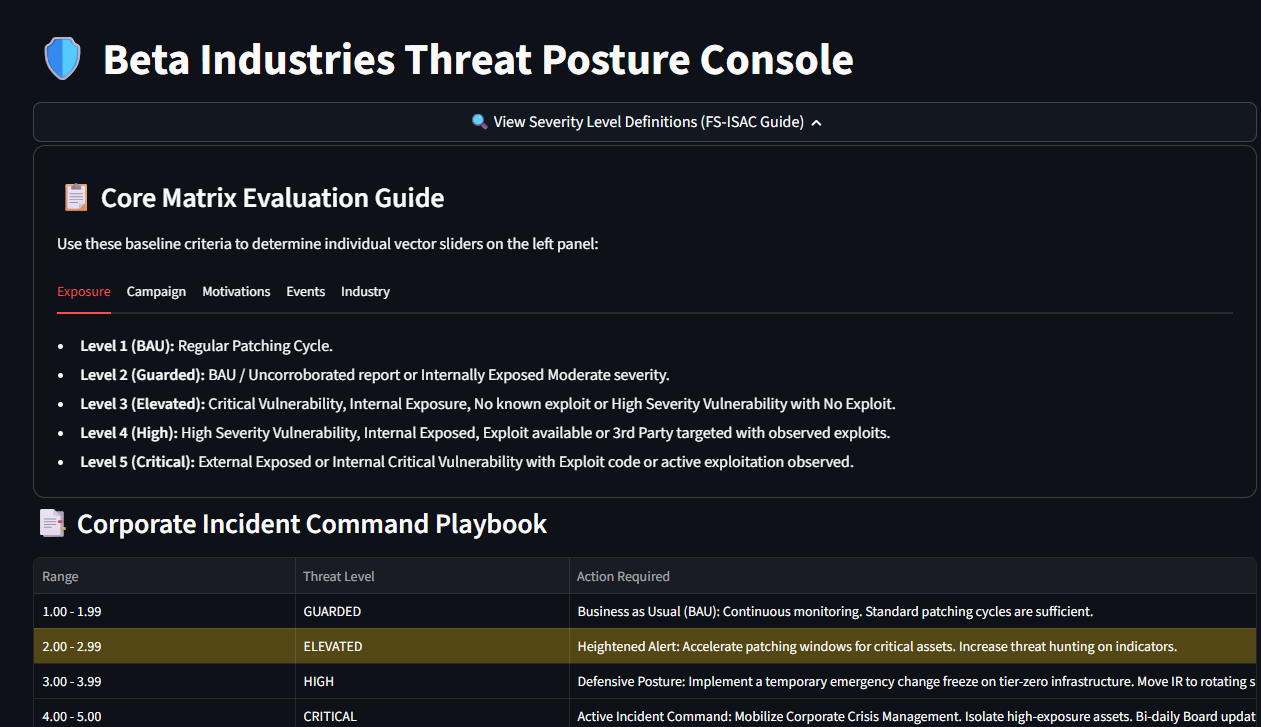The width and height of the screenshot is (1261, 727).
Task: Click the Core Matrix Evaluation Guide heading
Action: (272, 198)
